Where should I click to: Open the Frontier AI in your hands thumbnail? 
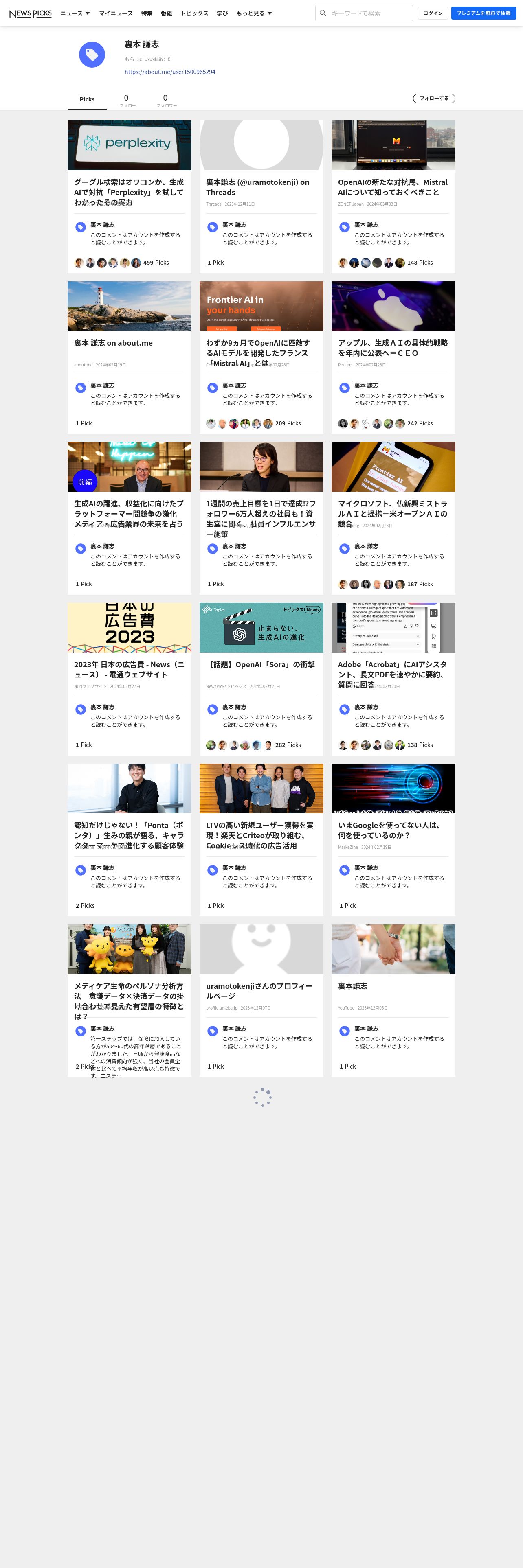pos(261,306)
